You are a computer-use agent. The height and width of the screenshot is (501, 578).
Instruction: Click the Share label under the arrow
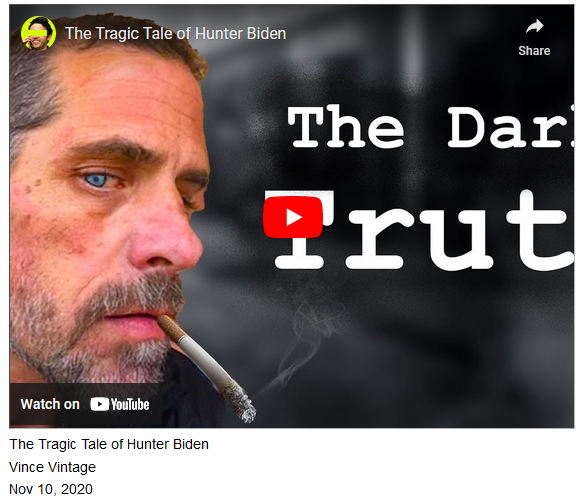tap(534, 51)
